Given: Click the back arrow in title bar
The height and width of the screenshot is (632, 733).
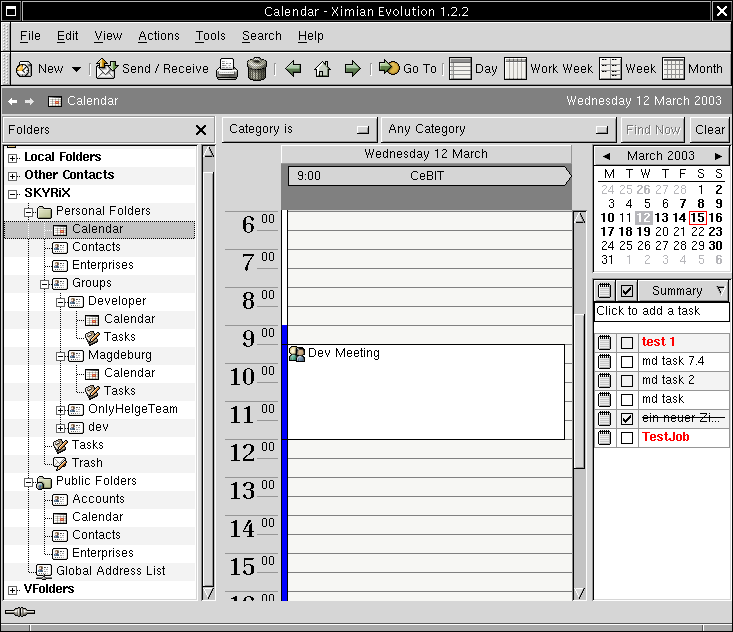Looking at the screenshot, I should (x=13, y=101).
